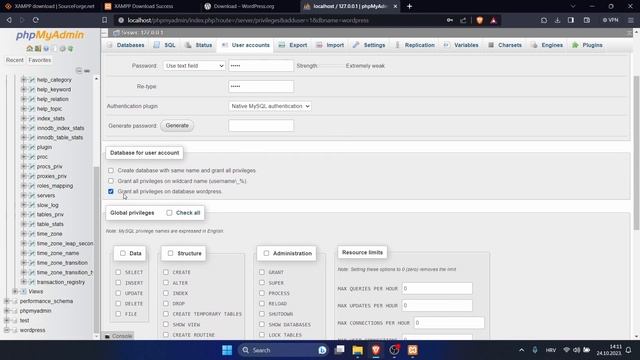Click the Brave Shields lion icon
The width and height of the screenshot is (640, 360).
pyautogui.click(x=480, y=20)
